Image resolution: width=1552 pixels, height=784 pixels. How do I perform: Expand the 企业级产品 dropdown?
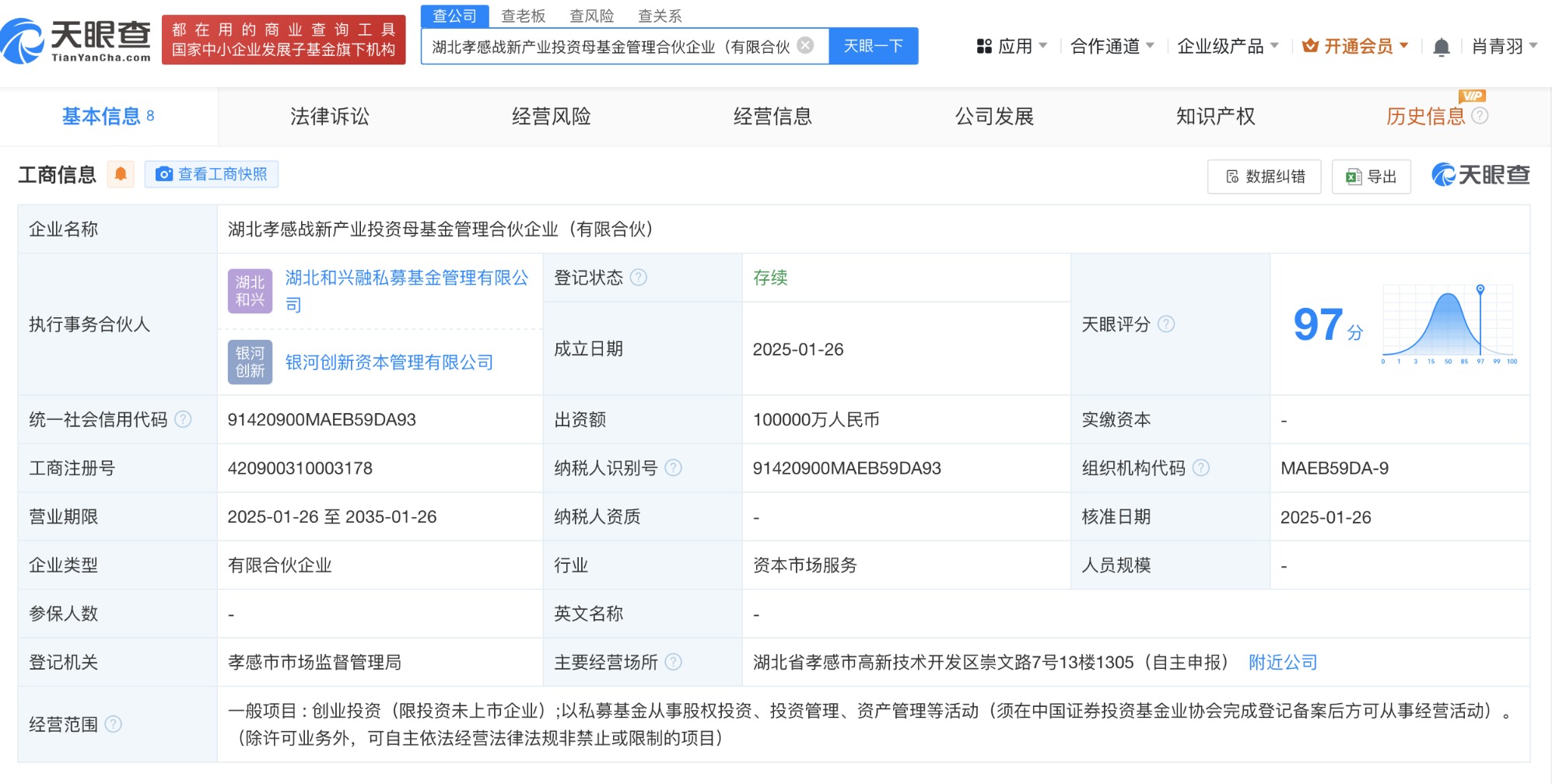click(x=1227, y=47)
